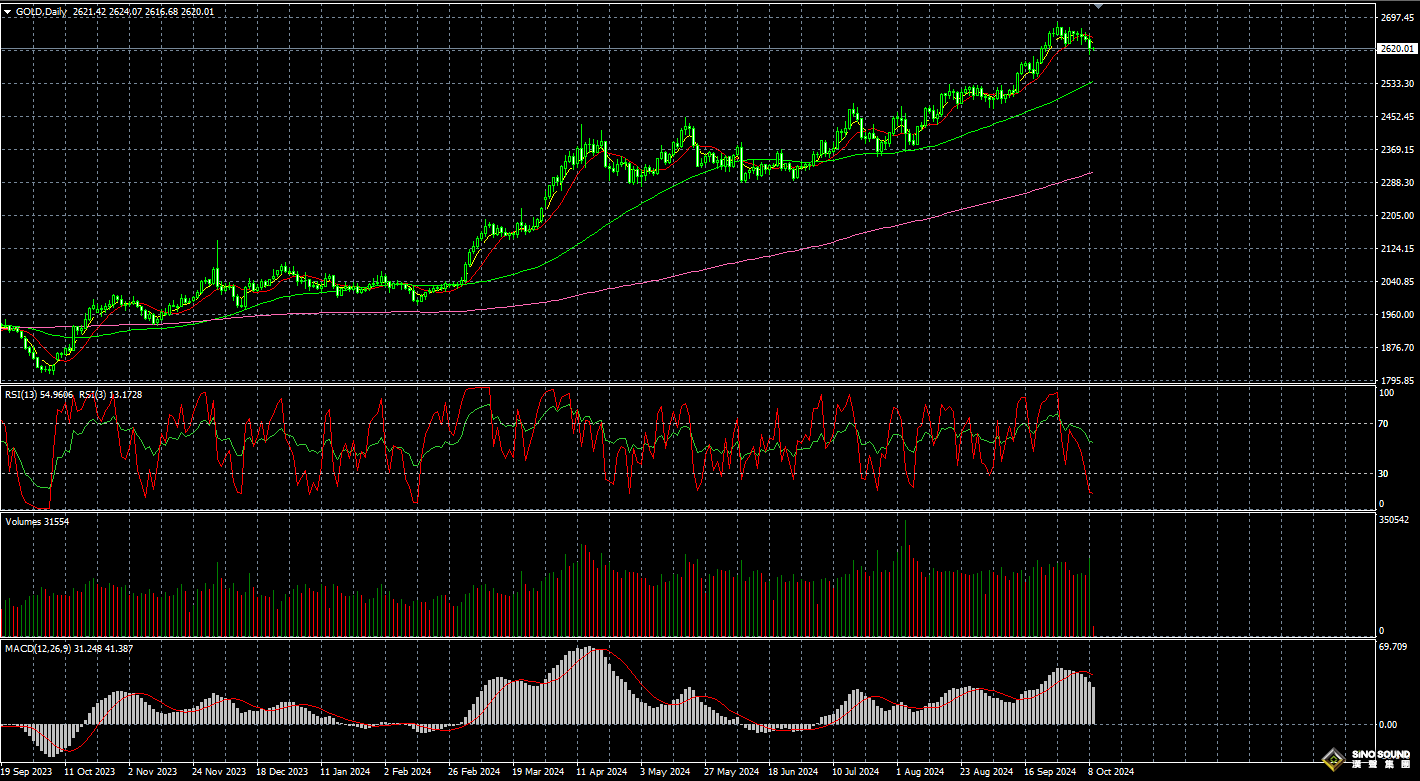Click the current price label 2620.01
Viewport: 1420px width, 781px height.
tap(1396, 48)
